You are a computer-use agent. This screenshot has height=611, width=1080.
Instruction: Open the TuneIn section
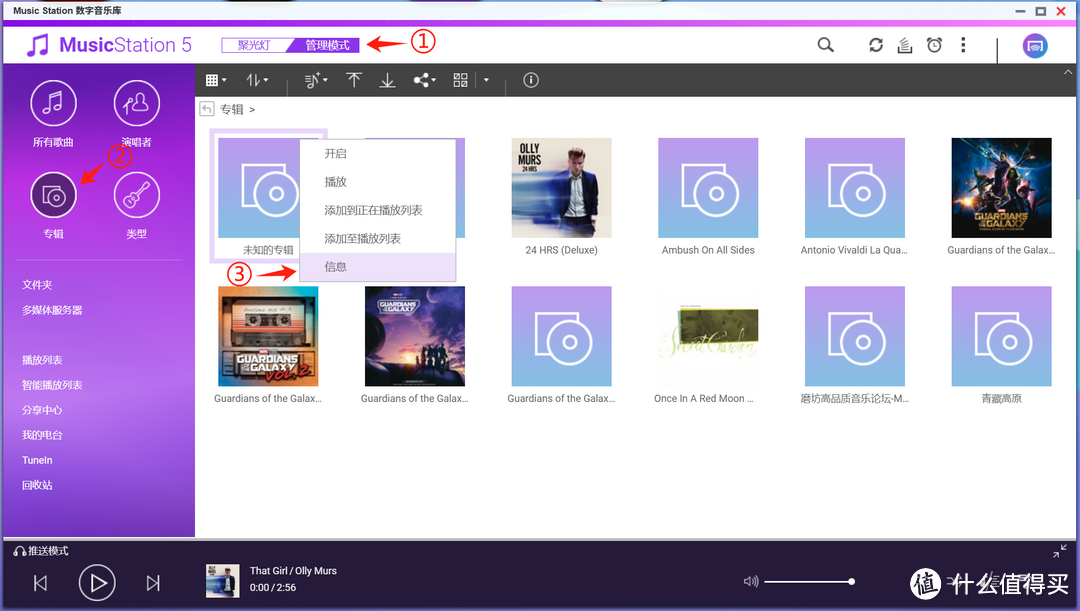tap(37, 460)
